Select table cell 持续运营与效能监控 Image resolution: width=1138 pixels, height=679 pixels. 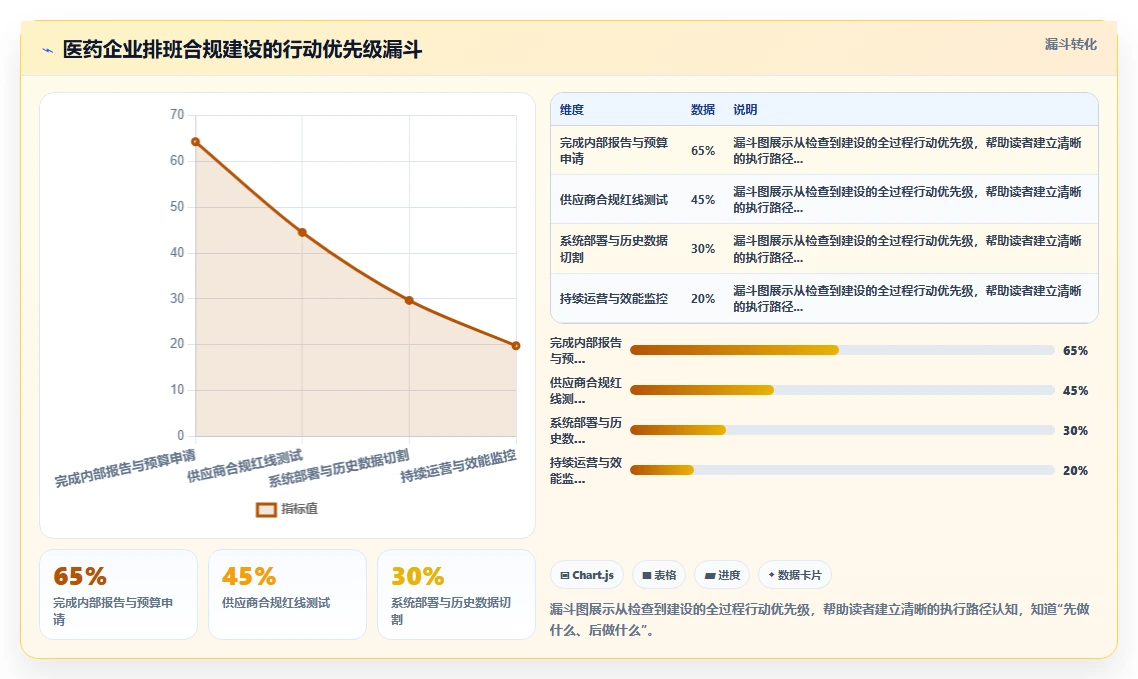pos(614,298)
